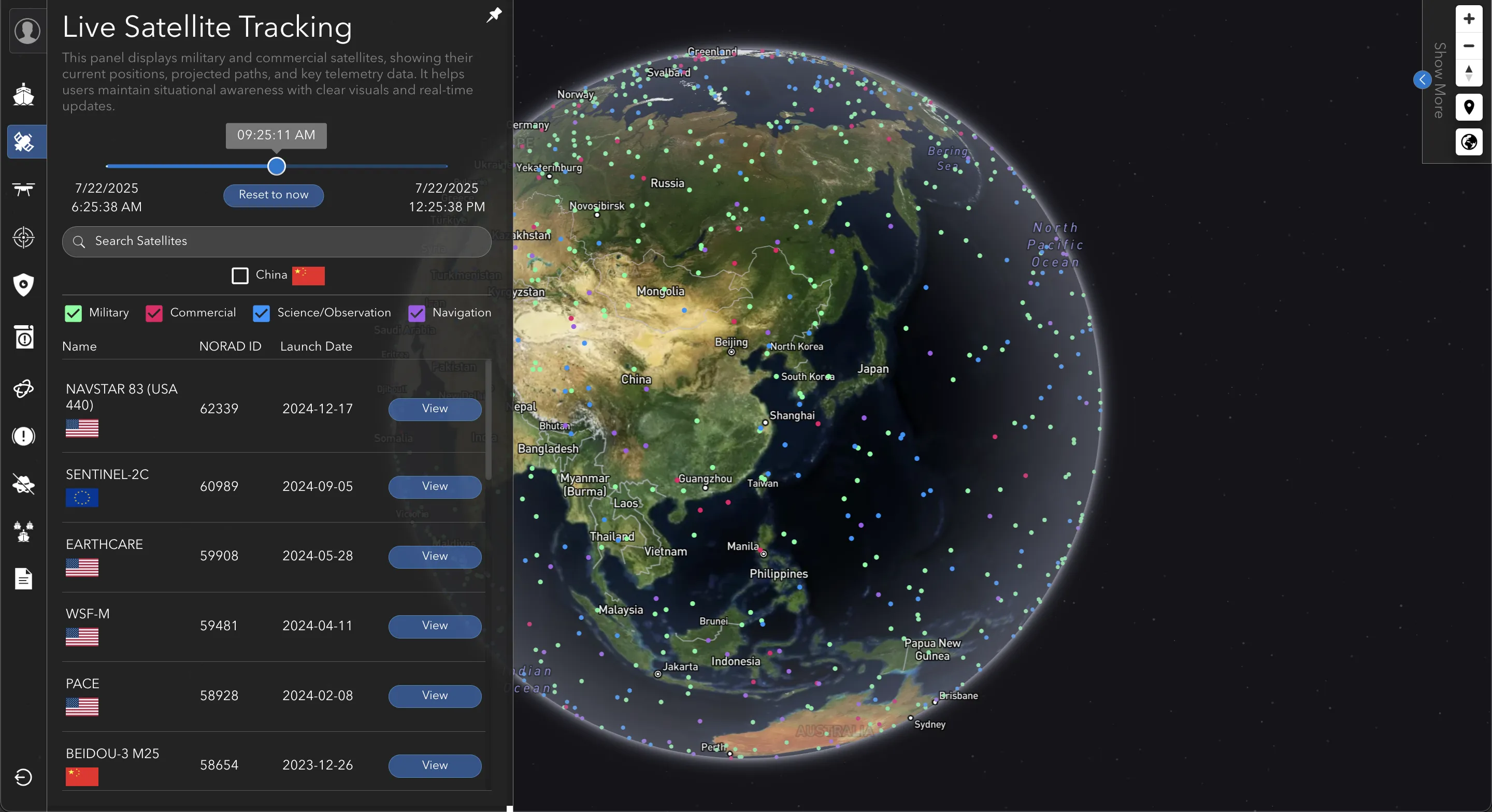The height and width of the screenshot is (812, 1492).
Task: Click the Name column header
Action: tap(79, 346)
